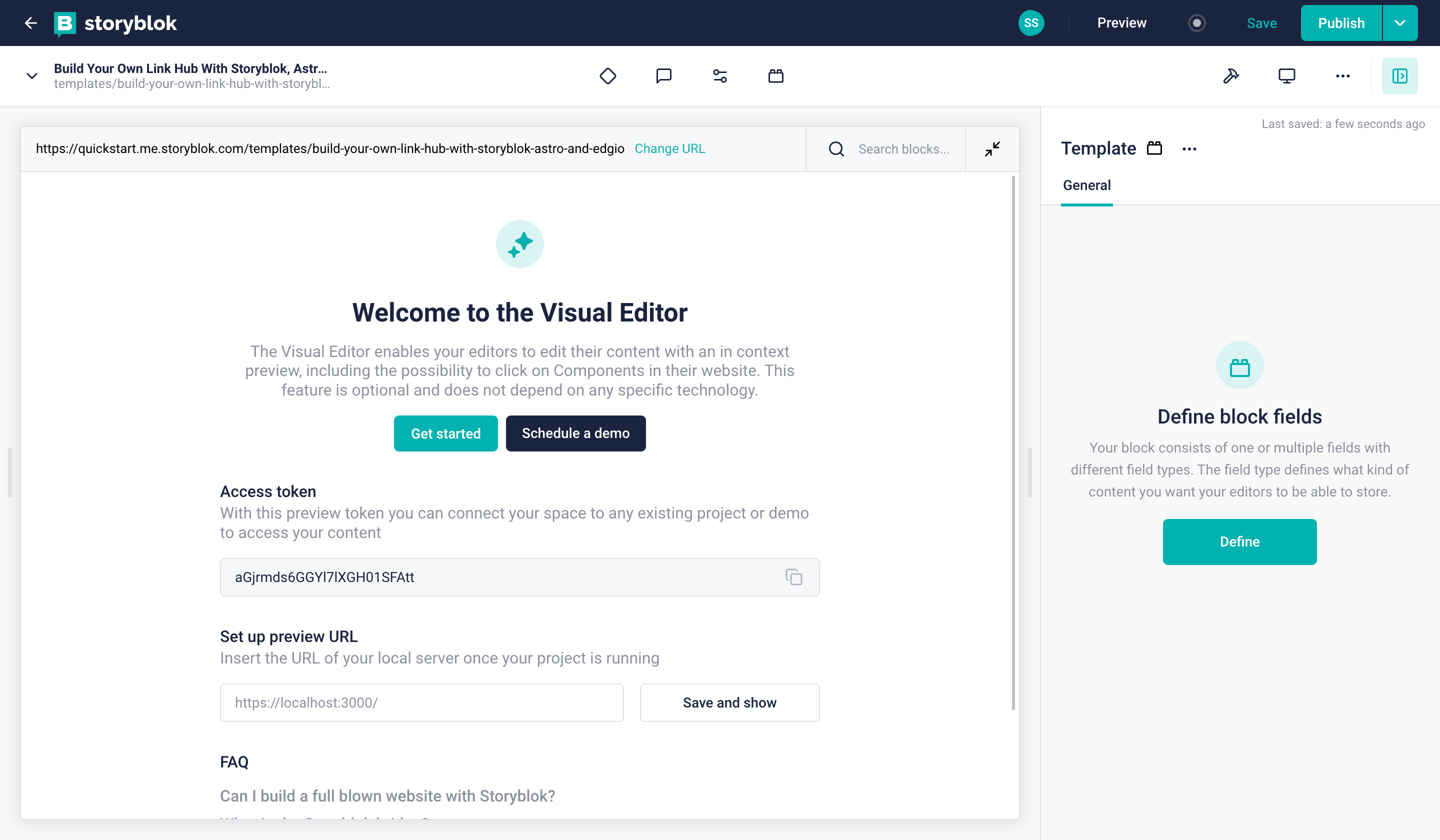Screen dimensions: 1440x840
Task: Open the Storyblok logo home
Action: click(x=115, y=23)
